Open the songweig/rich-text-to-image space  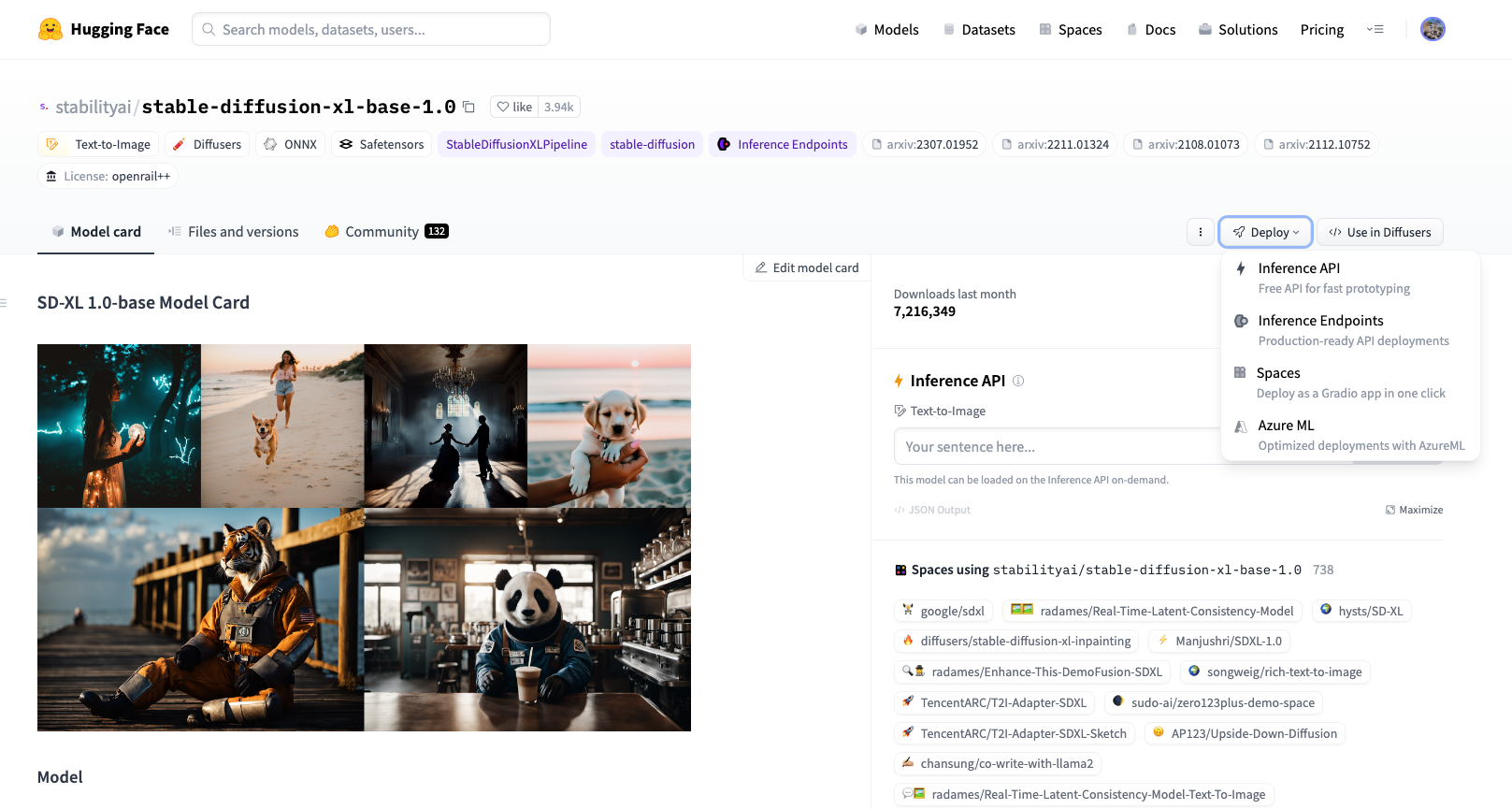(x=1274, y=672)
